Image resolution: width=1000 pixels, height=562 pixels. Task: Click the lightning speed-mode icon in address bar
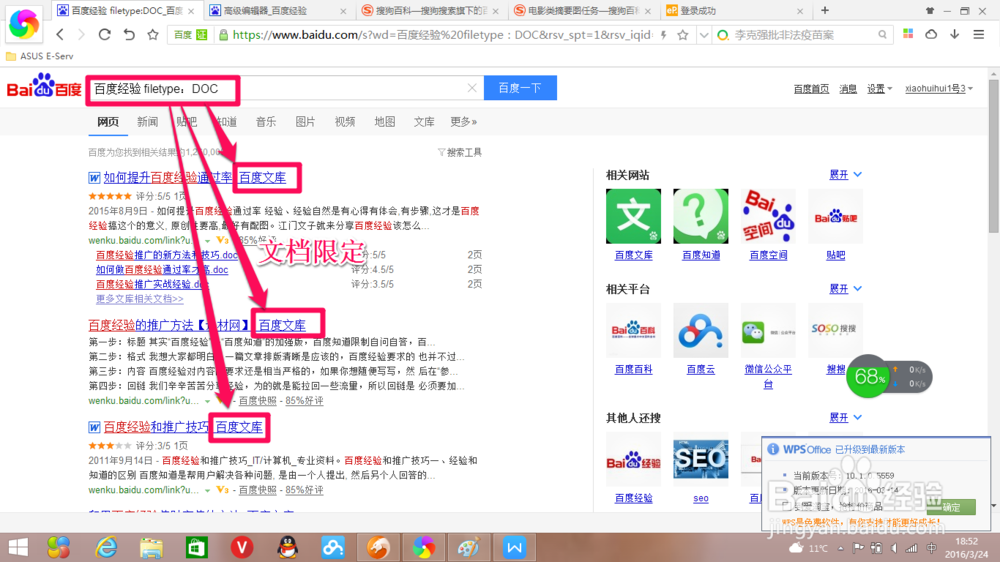664,35
